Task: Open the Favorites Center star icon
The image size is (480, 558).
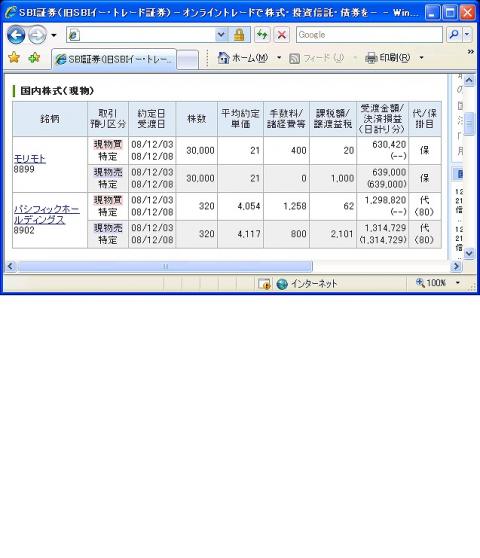Action: coord(14,57)
